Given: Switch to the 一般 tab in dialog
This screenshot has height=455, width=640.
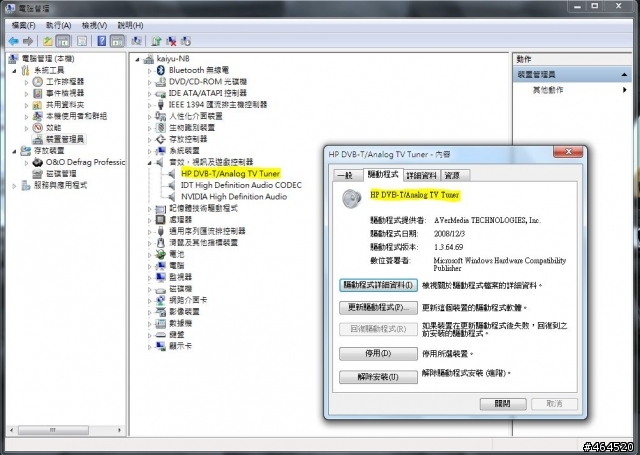Looking at the screenshot, I should click(x=347, y=175).
